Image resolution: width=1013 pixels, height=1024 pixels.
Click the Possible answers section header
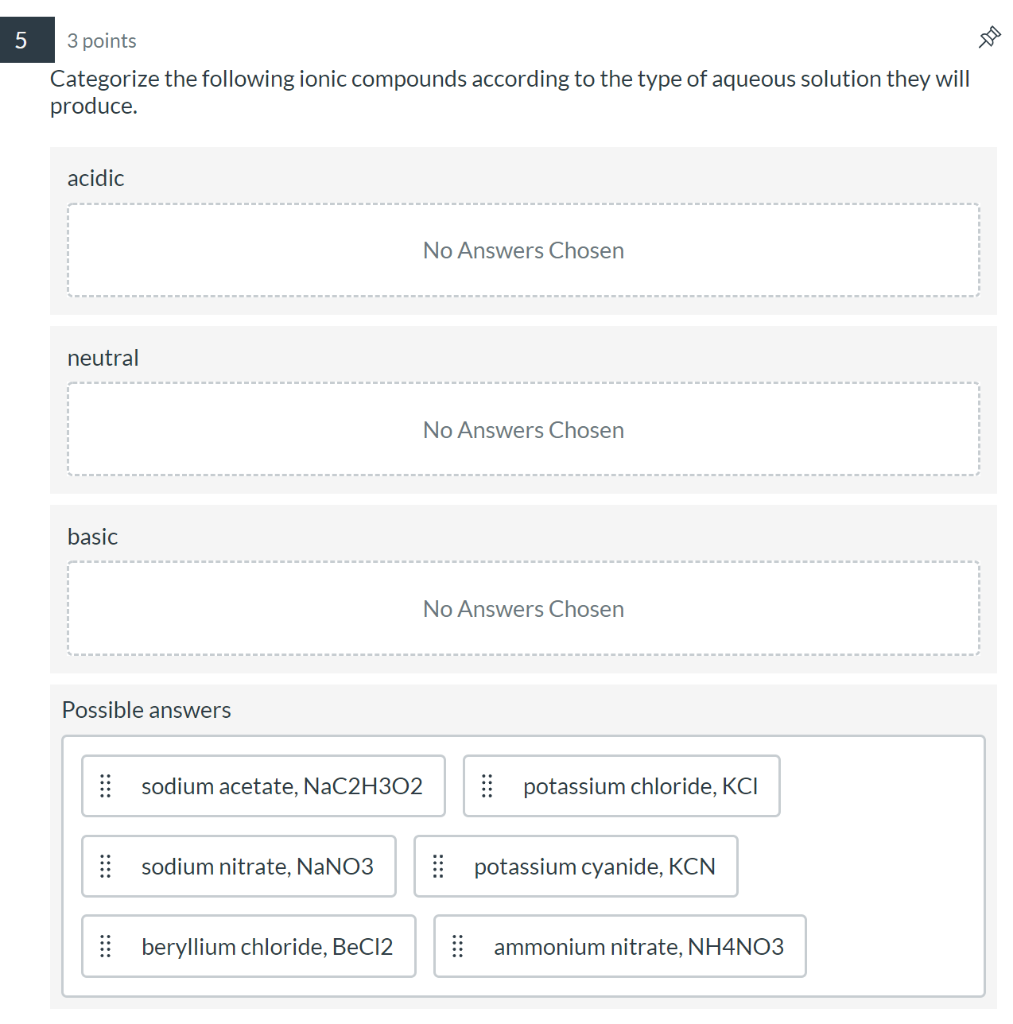146,710
